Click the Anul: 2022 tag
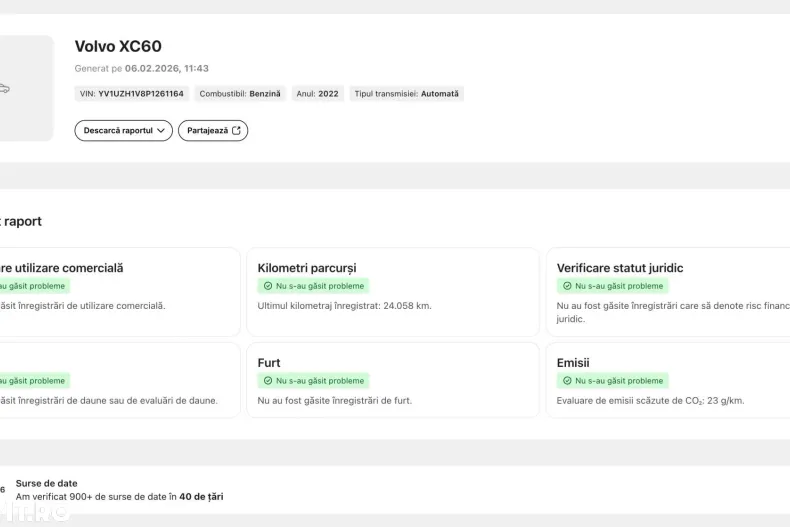This screenshot has height=527, width=790. (x=317, y=94)
